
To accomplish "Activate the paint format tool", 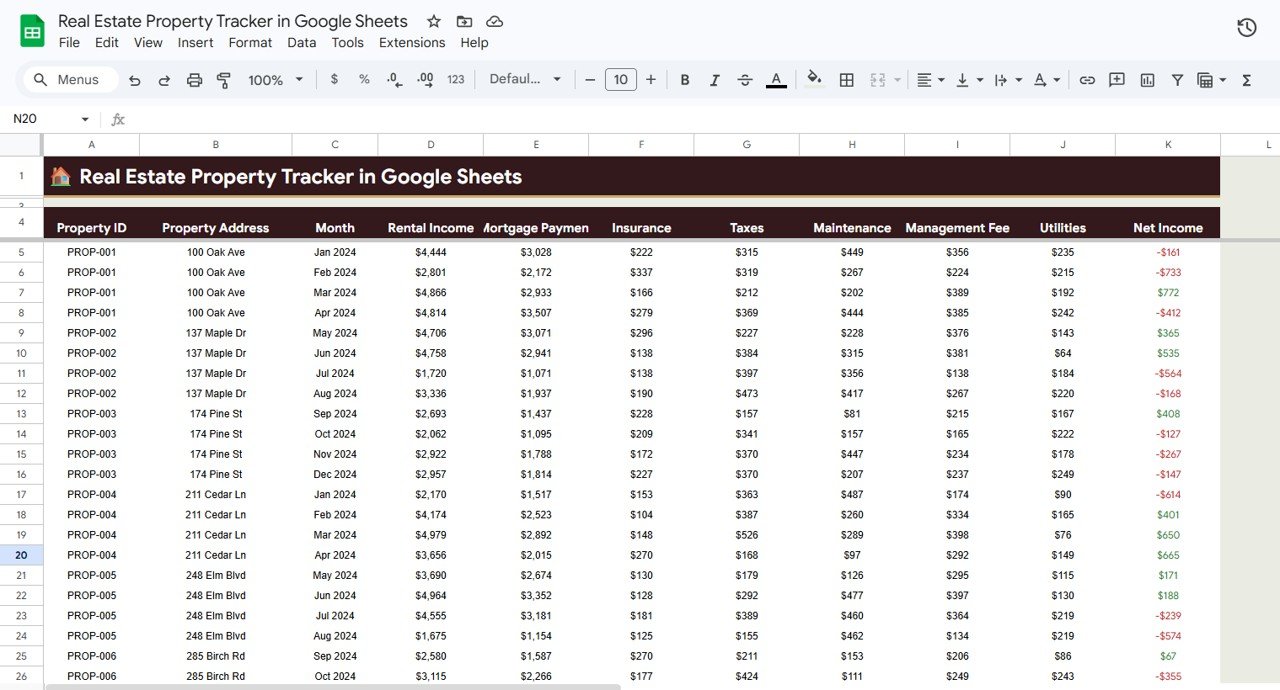I will (224, 80).
